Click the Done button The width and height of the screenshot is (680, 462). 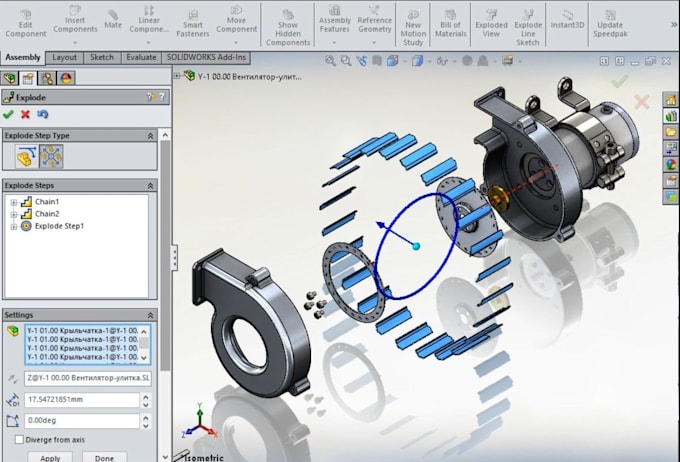[104, 457]
